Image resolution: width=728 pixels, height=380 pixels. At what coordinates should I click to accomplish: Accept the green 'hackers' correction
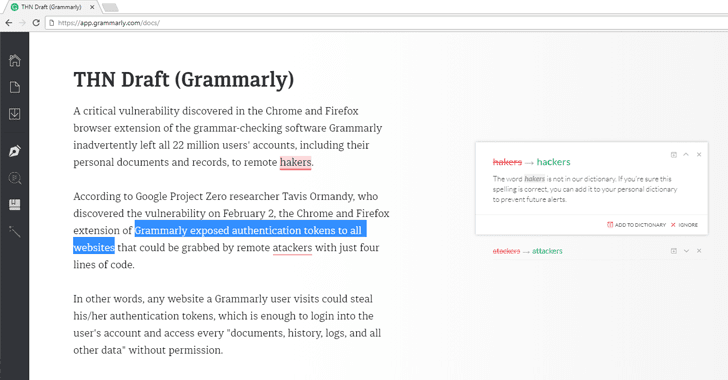point(553,162)
